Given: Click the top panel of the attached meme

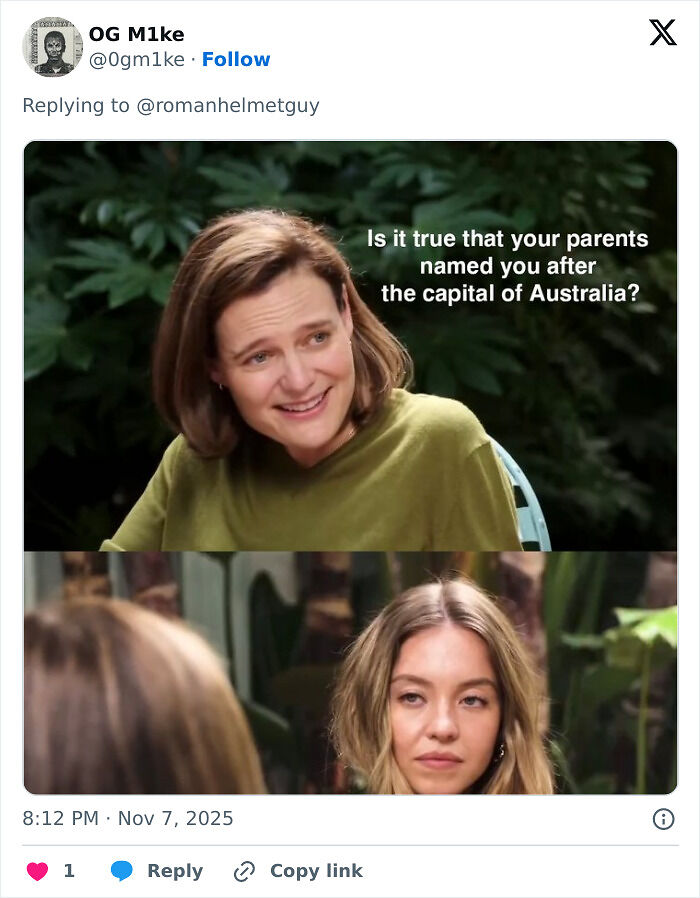Looking at the screenshot, I should 350,350.
